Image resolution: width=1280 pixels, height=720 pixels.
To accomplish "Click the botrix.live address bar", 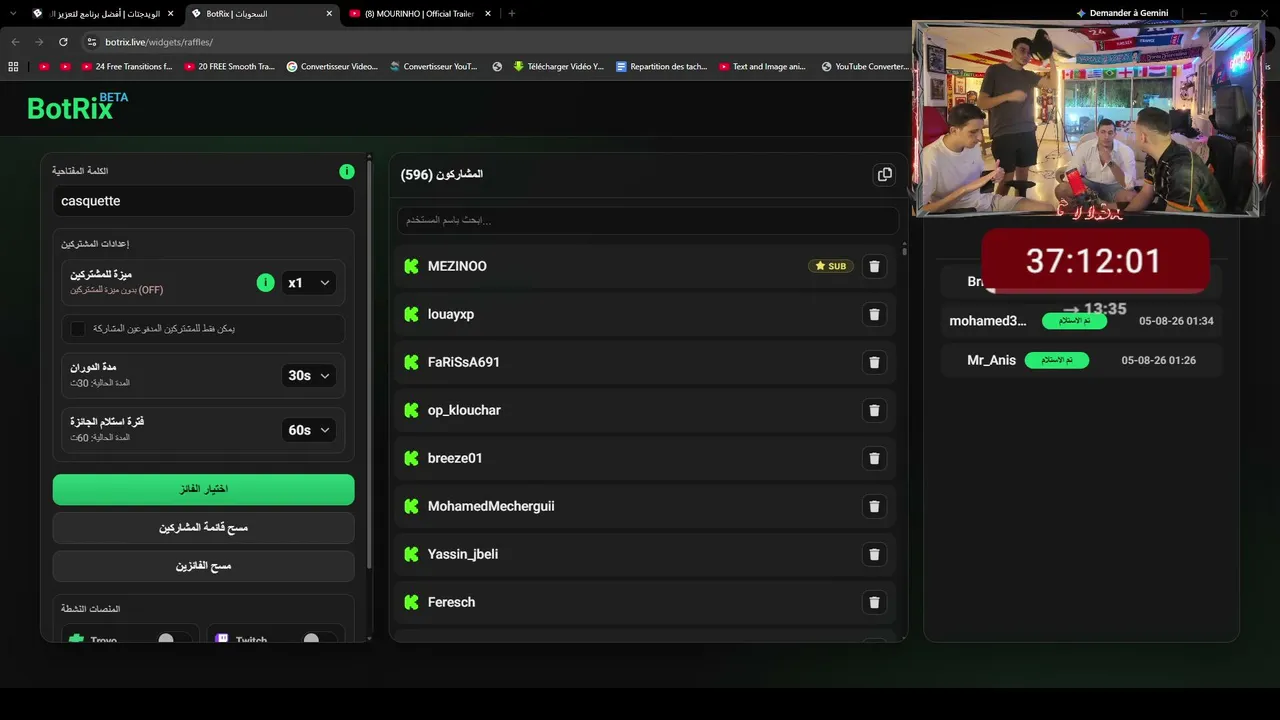I will (495, 42).
